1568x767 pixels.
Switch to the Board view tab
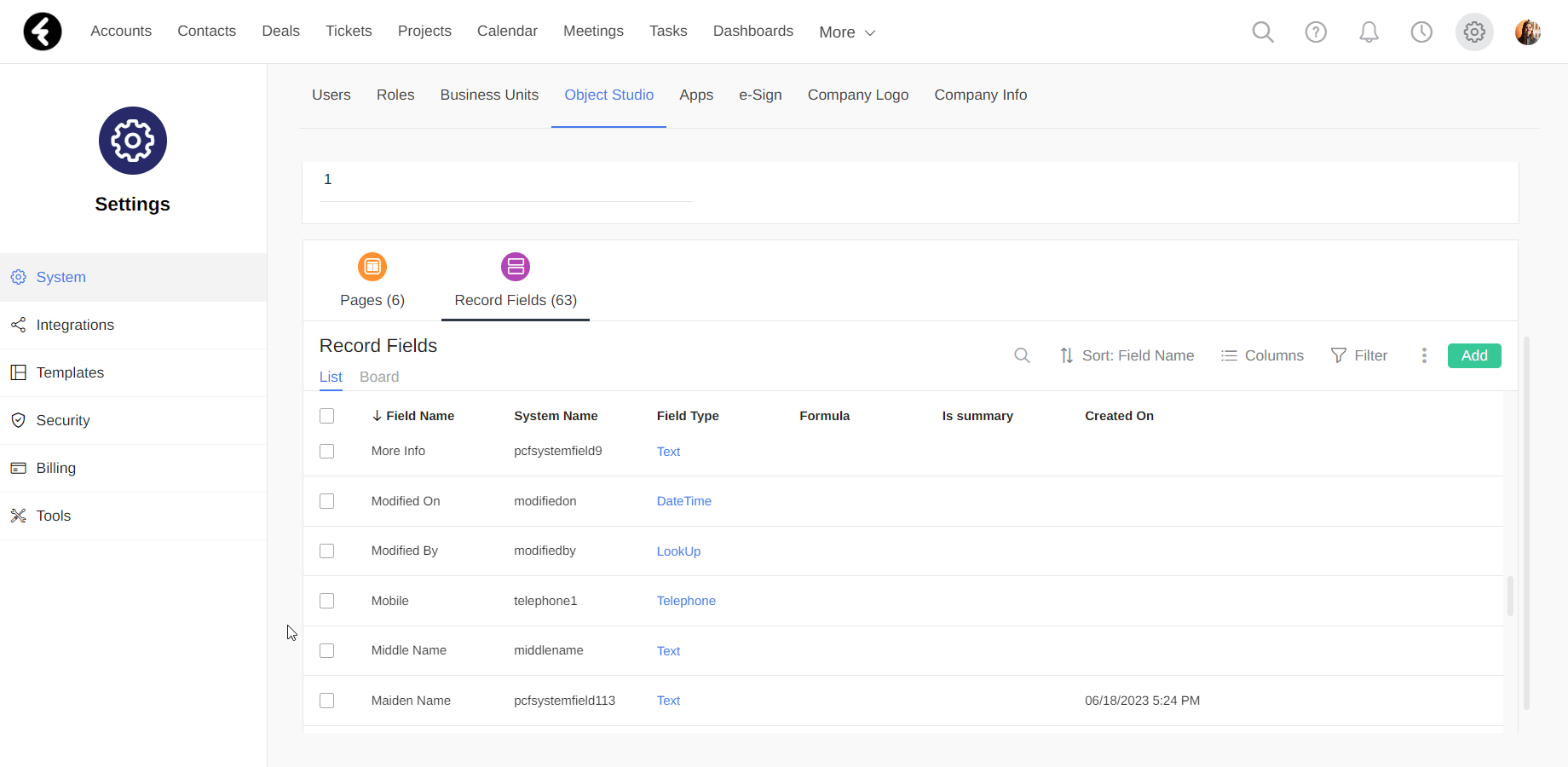[x=379, y=377]
